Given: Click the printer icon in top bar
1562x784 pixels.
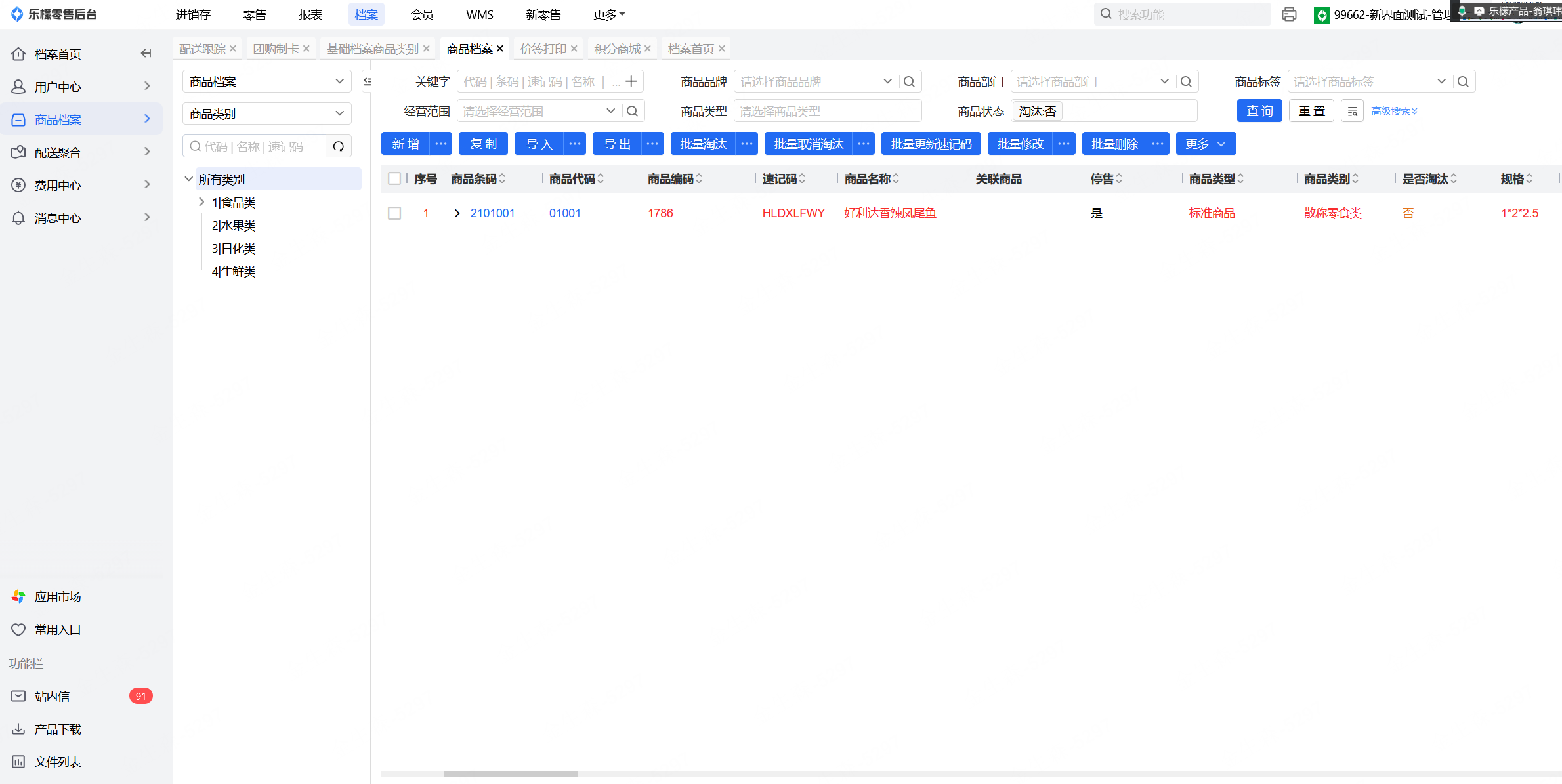Looking at the screenshot, I should pyautogui.click(x=1289, y=14).
